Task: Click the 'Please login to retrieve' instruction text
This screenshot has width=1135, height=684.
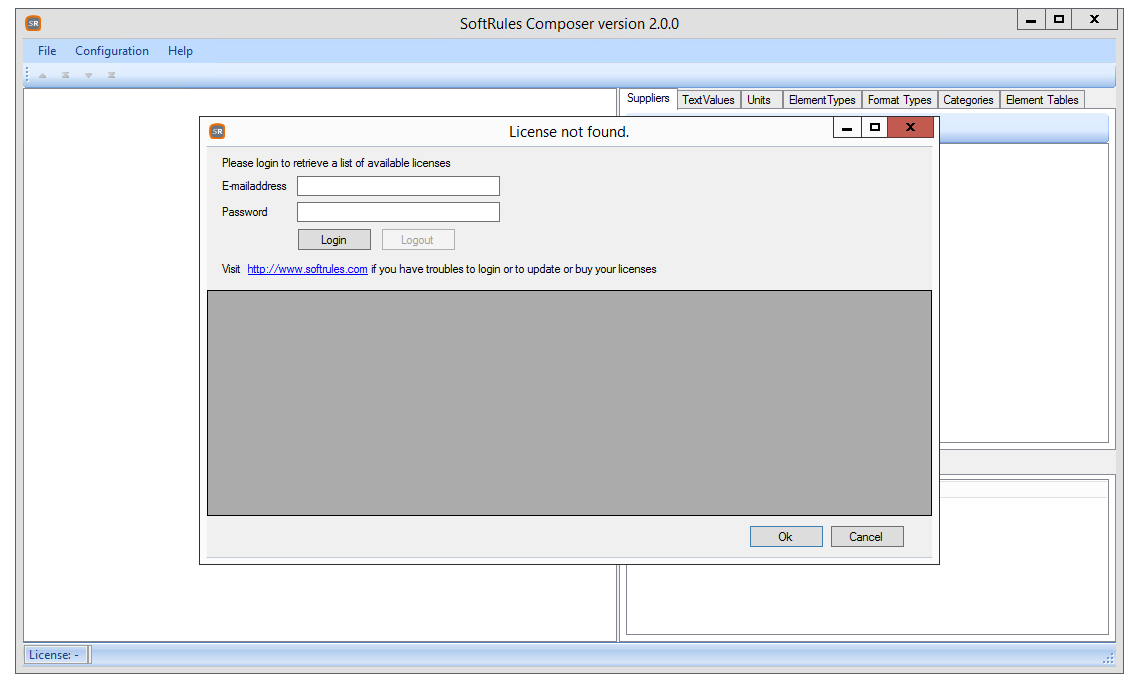Action: pyautogui.click(x=336, y=163)
